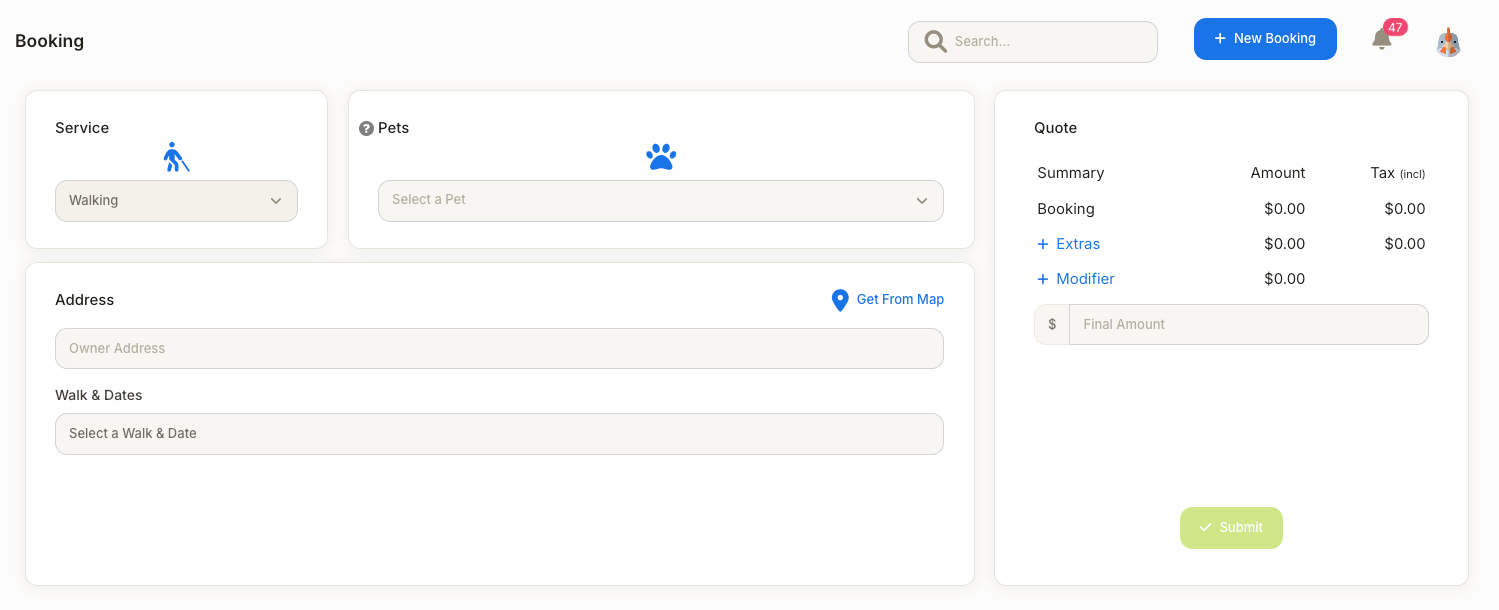
Task: Click into the Final Amount field
Action: click(1248, 325)
